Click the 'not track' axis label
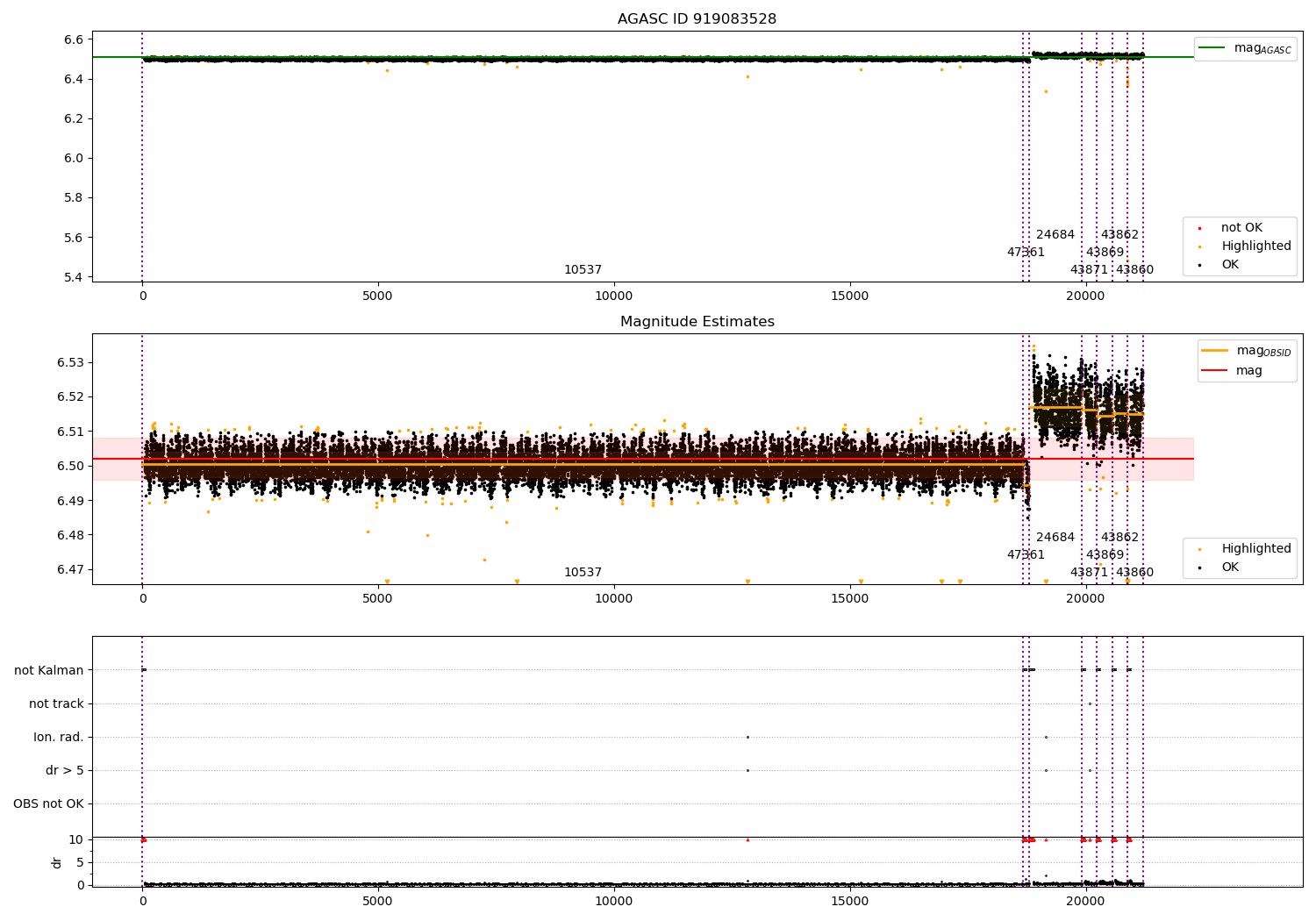Viewport: 1316px width, 921px height. (x=56, y=704)
